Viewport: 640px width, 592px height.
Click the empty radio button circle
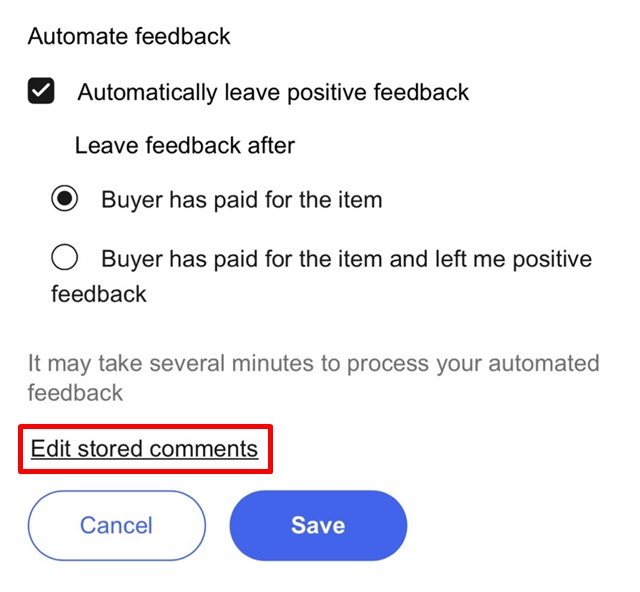[x=65, y=259]
